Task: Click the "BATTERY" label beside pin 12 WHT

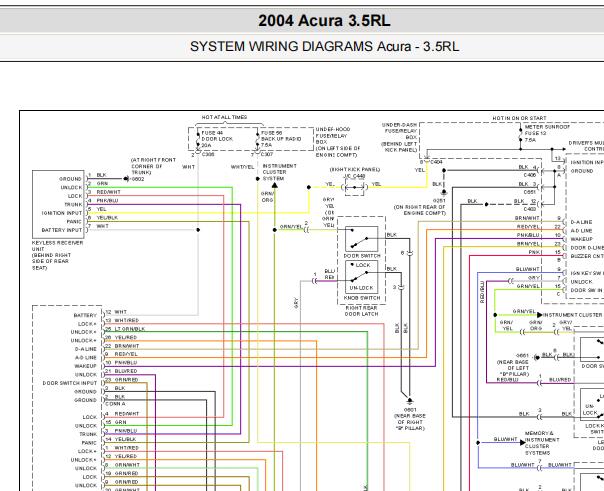Action: click(85, 315)
